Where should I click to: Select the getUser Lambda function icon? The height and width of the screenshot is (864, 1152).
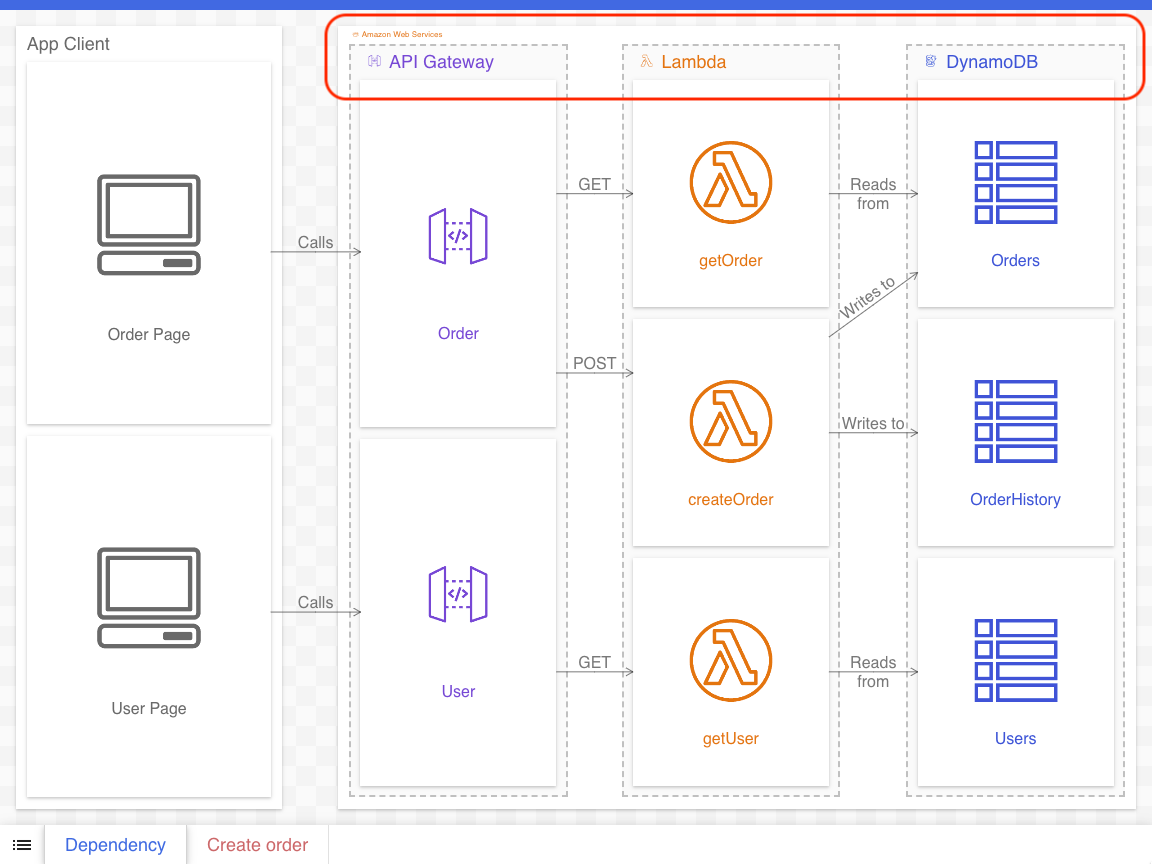pos(730,660)
